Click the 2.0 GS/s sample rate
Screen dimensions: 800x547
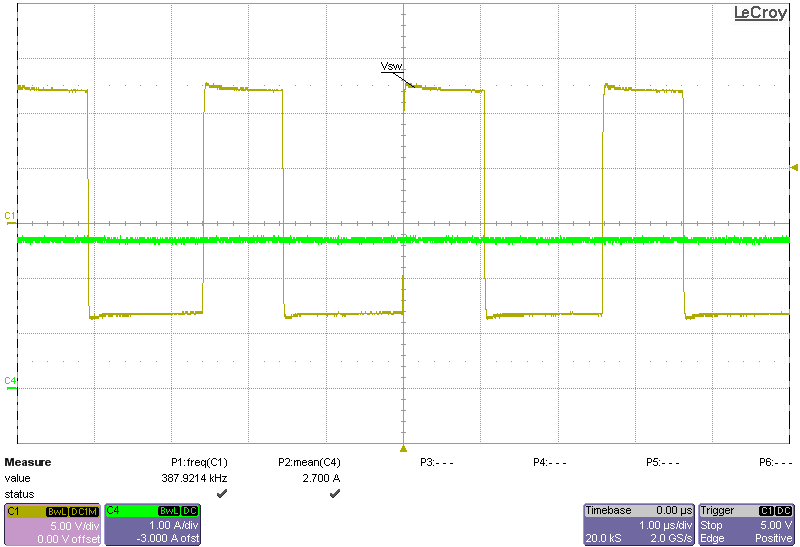pos(671,538)
